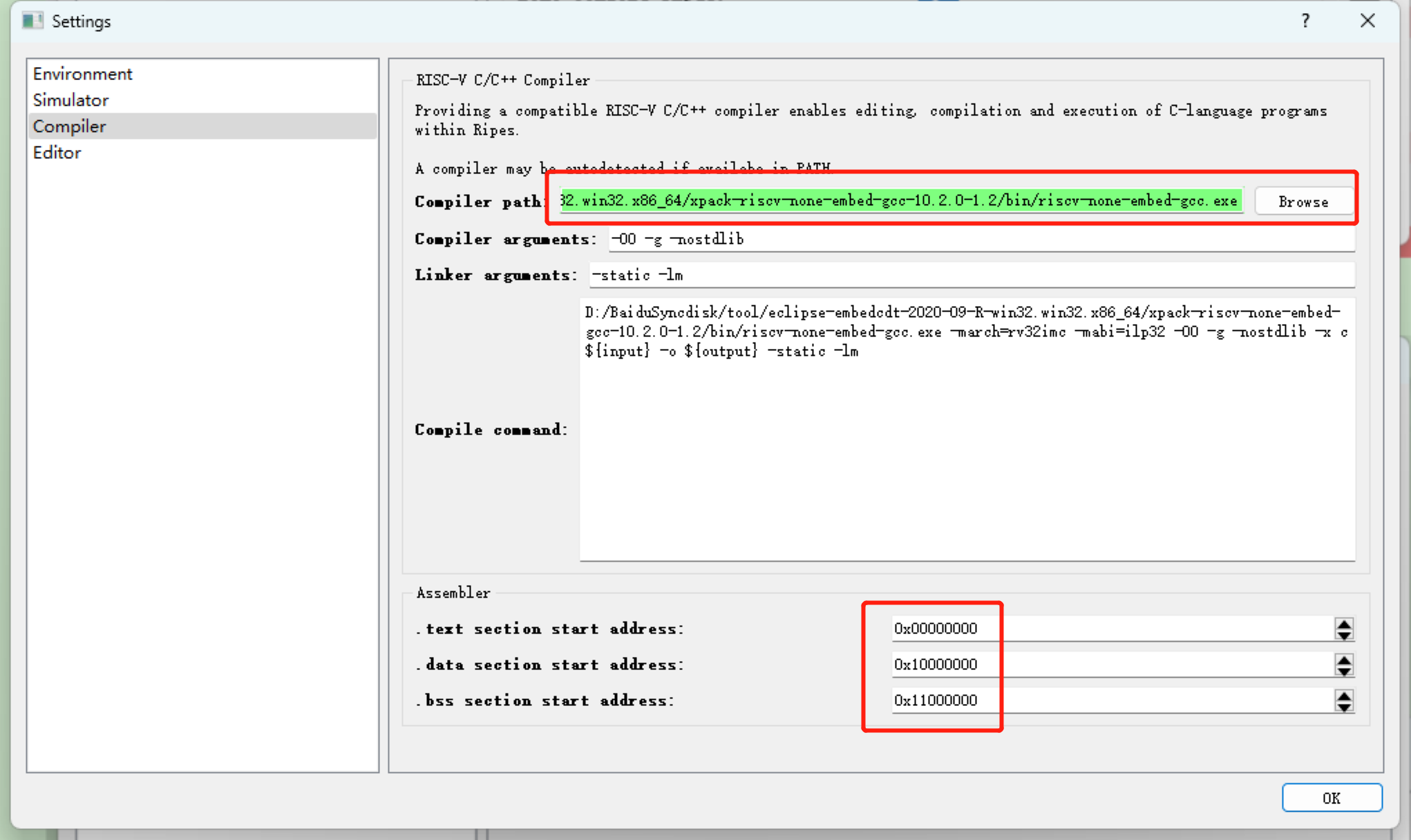This screenshot has height=840, width=1411.
Task: Click inside the Compile command text box
Action: (967, 449)
